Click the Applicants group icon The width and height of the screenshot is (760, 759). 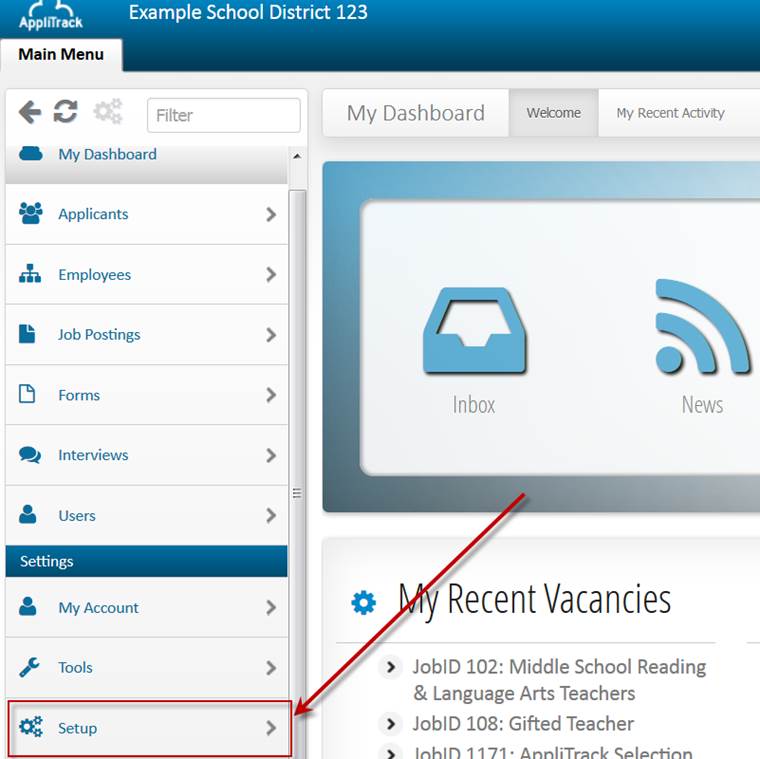[31, 213]
